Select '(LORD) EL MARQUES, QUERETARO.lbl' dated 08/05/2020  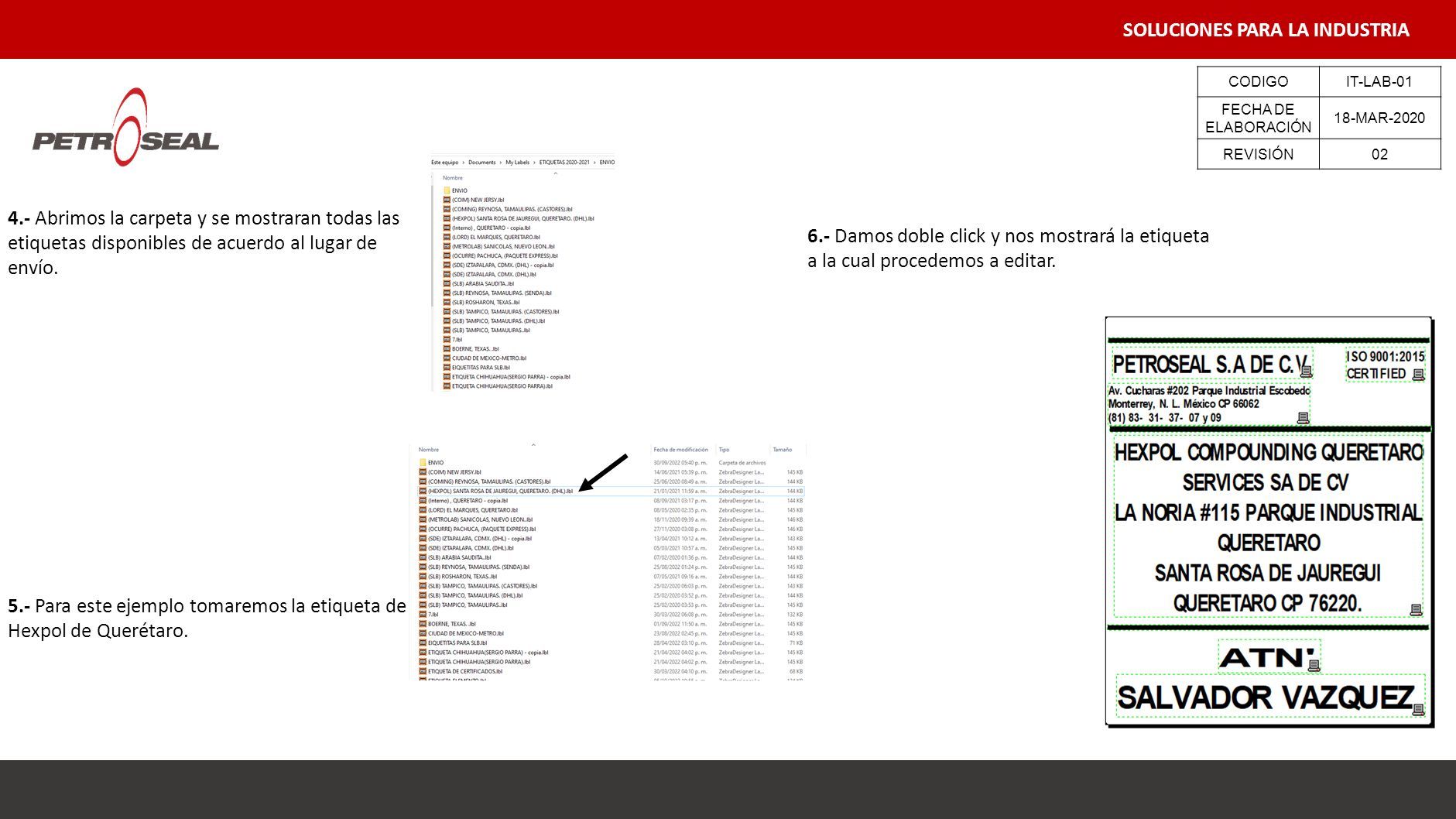472,510
